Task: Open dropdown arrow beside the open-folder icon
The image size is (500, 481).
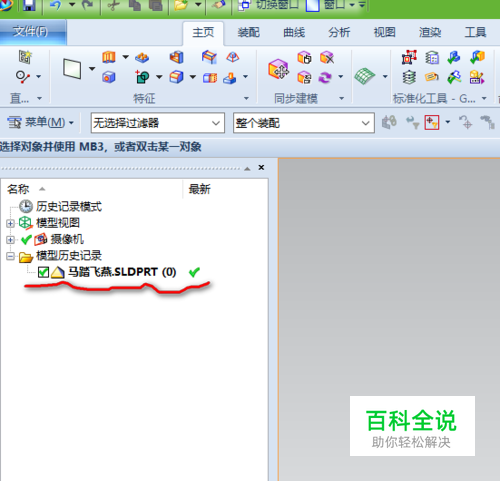Action: (x=198, y=5)
